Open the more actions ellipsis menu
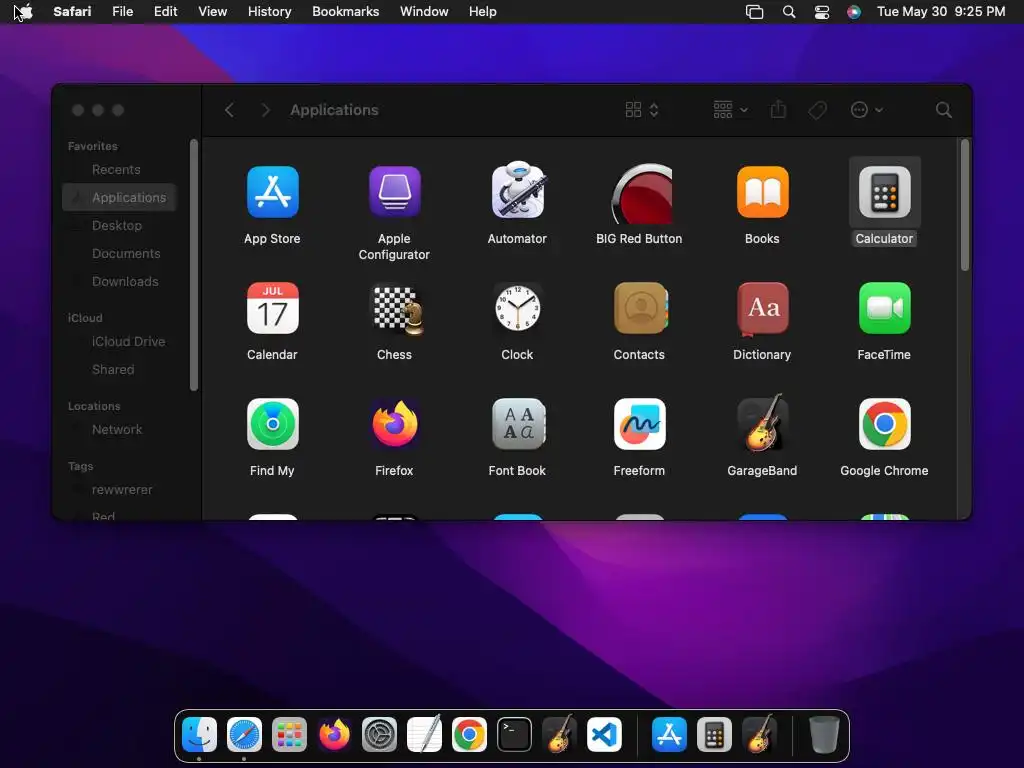Viewport: 1024px width, 768px height. coord(867,110)
